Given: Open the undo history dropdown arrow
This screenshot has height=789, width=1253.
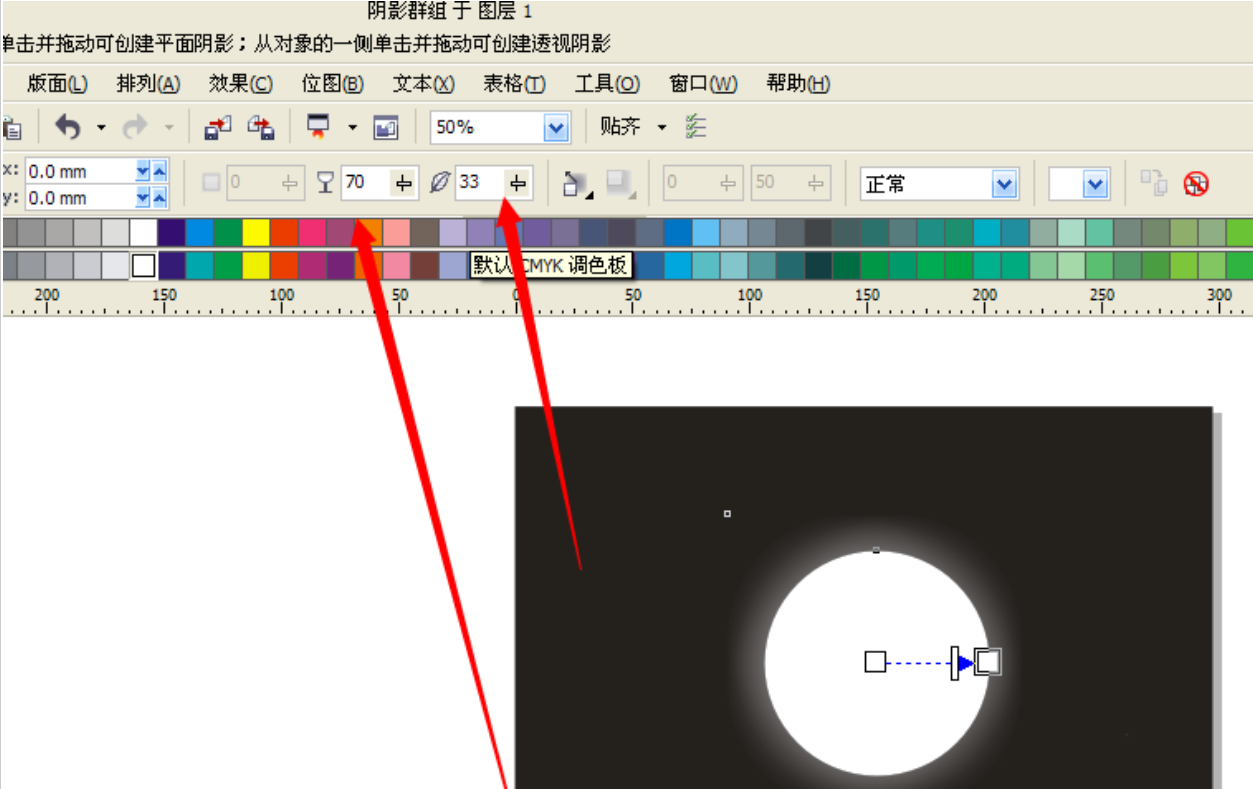Looking at the screenshot, I should click(101, 128).
